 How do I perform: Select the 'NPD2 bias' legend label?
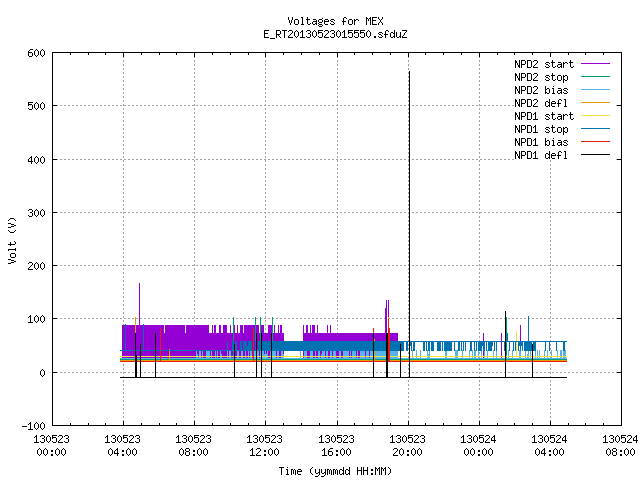(x=541, y=90)
